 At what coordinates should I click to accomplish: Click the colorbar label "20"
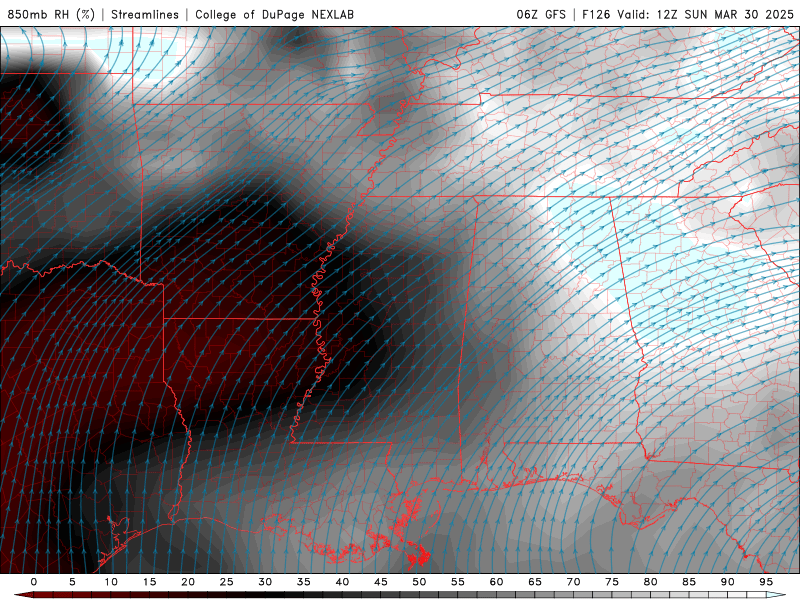click(x=188, y=582)
